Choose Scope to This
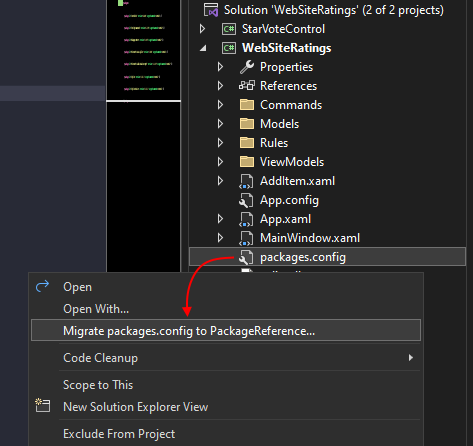473x446 pixels. click(226, 385)
